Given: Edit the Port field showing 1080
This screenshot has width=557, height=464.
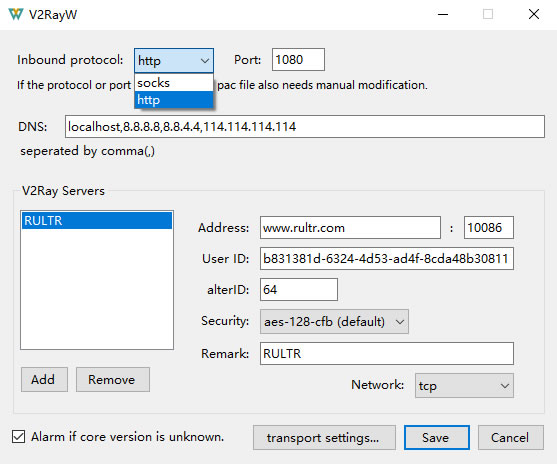Looking at the screenshot, I should (298, 60).
